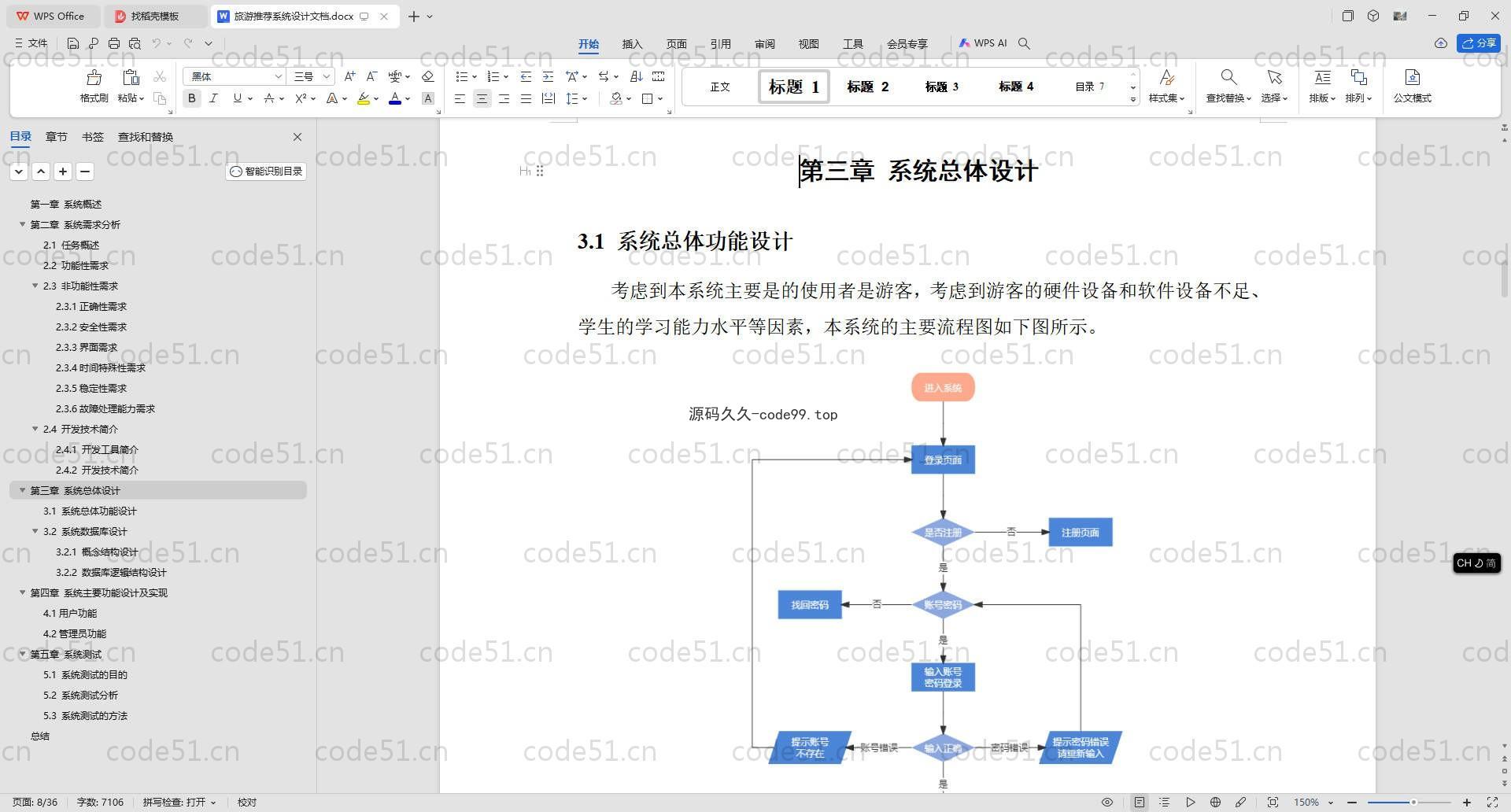Toggle Page view mode in status bar

pyautogui.click(x=1139, y=802)
